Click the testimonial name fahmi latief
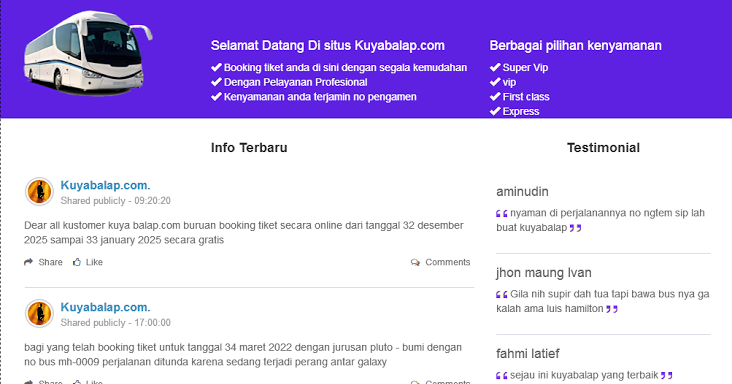 click(x=528, y=354)
